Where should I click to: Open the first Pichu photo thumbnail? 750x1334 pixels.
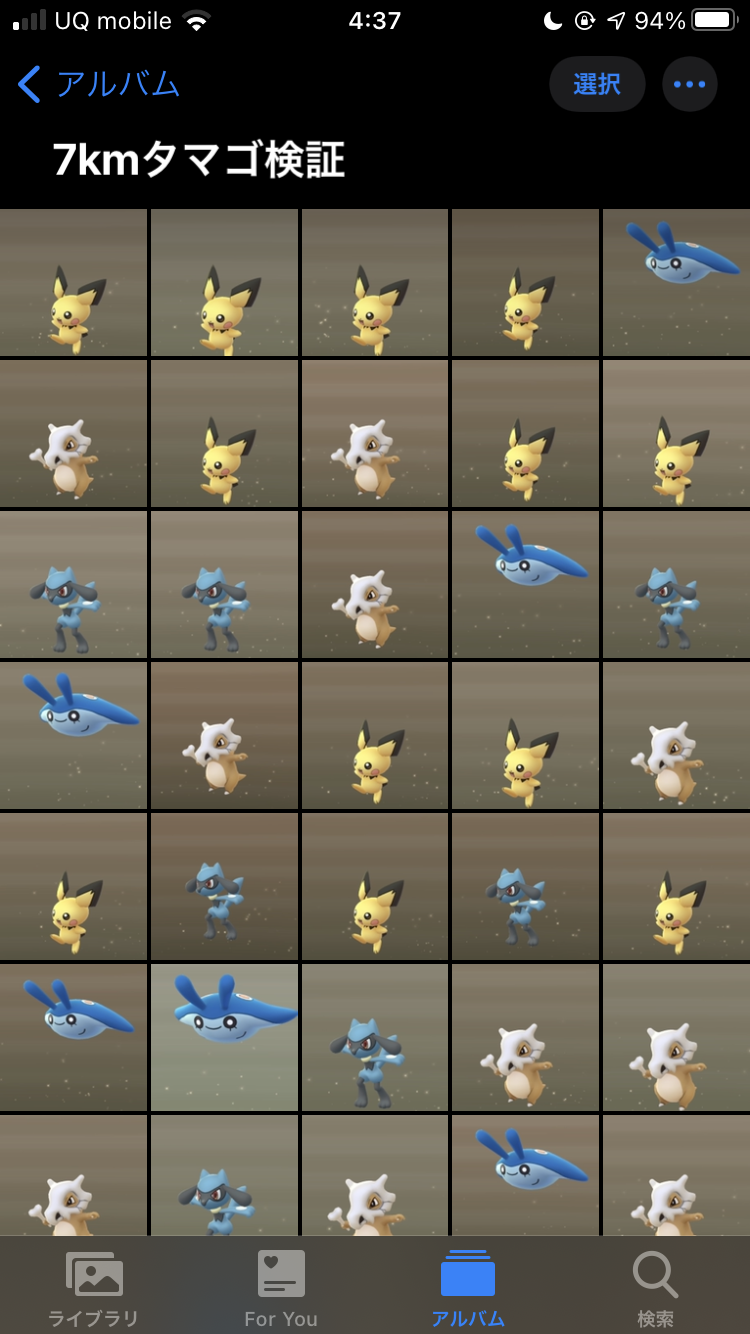tap(74, 283)
